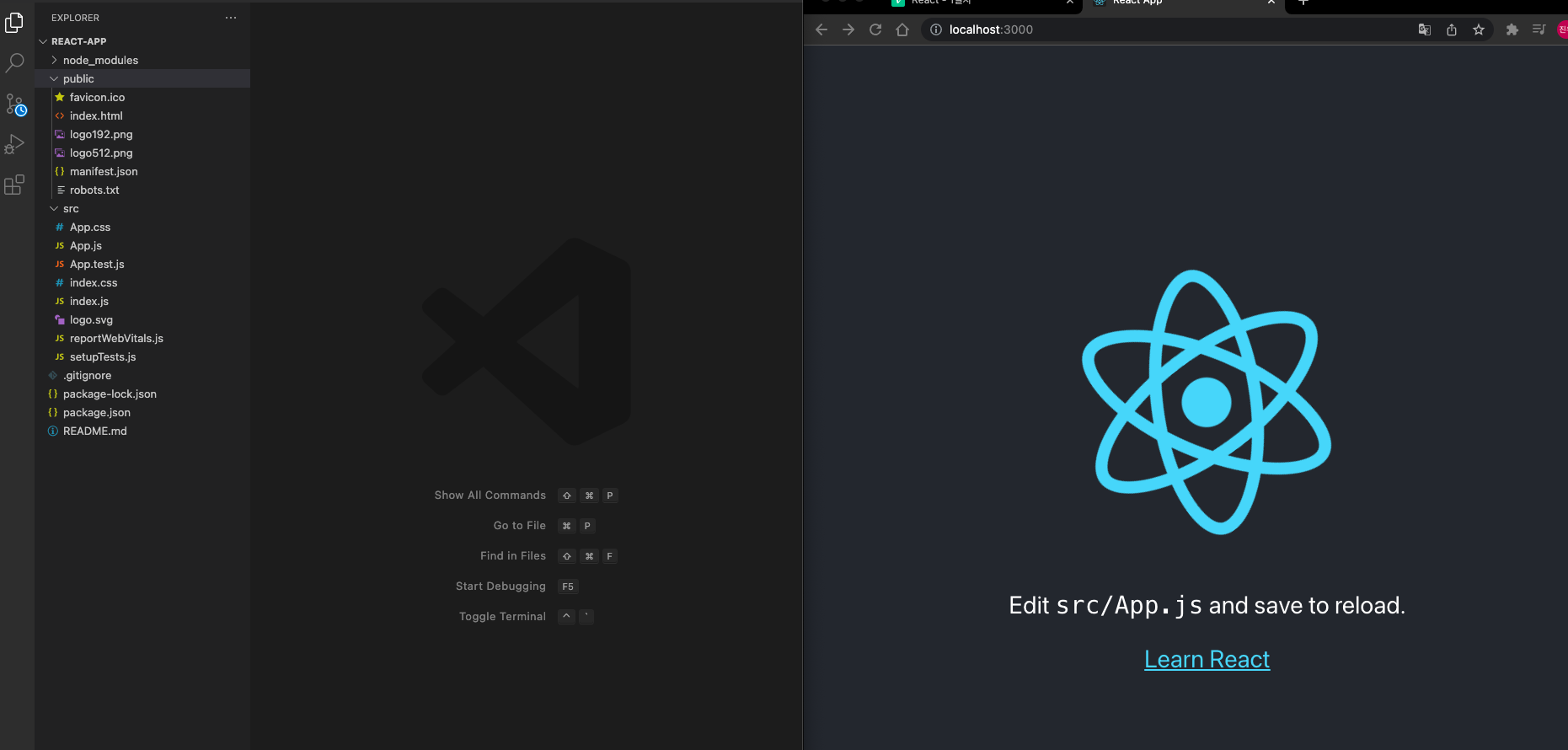The height and width of the screenshot is (750, 1568).
Task: Open the .gitignore file
Action: tap(142, 375)
